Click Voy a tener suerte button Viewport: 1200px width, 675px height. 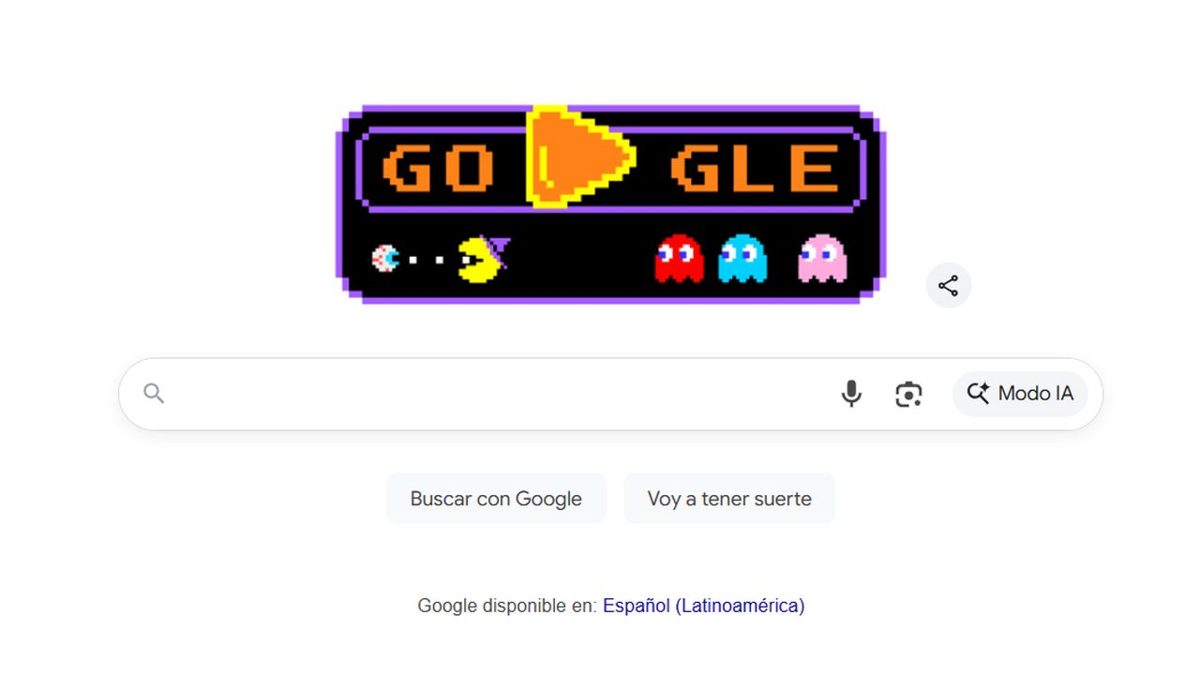pos(729,498)
